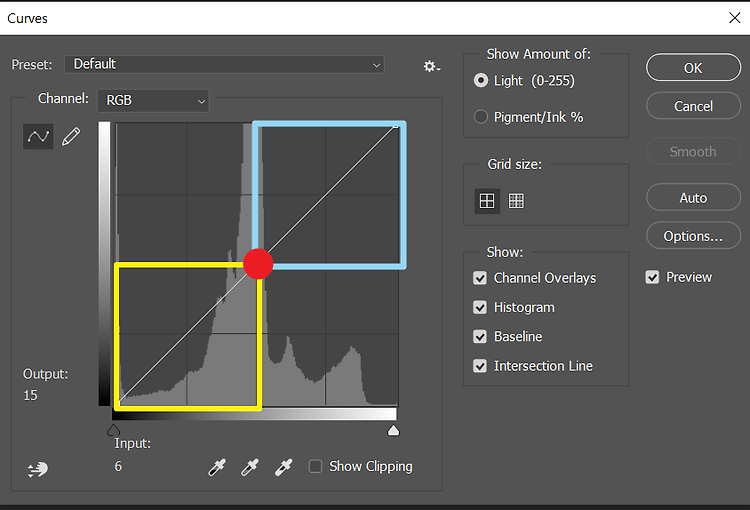This screenshot has height=510, width=750.
Task: Uncheck the Baseline checkbox
Action: 480,336
